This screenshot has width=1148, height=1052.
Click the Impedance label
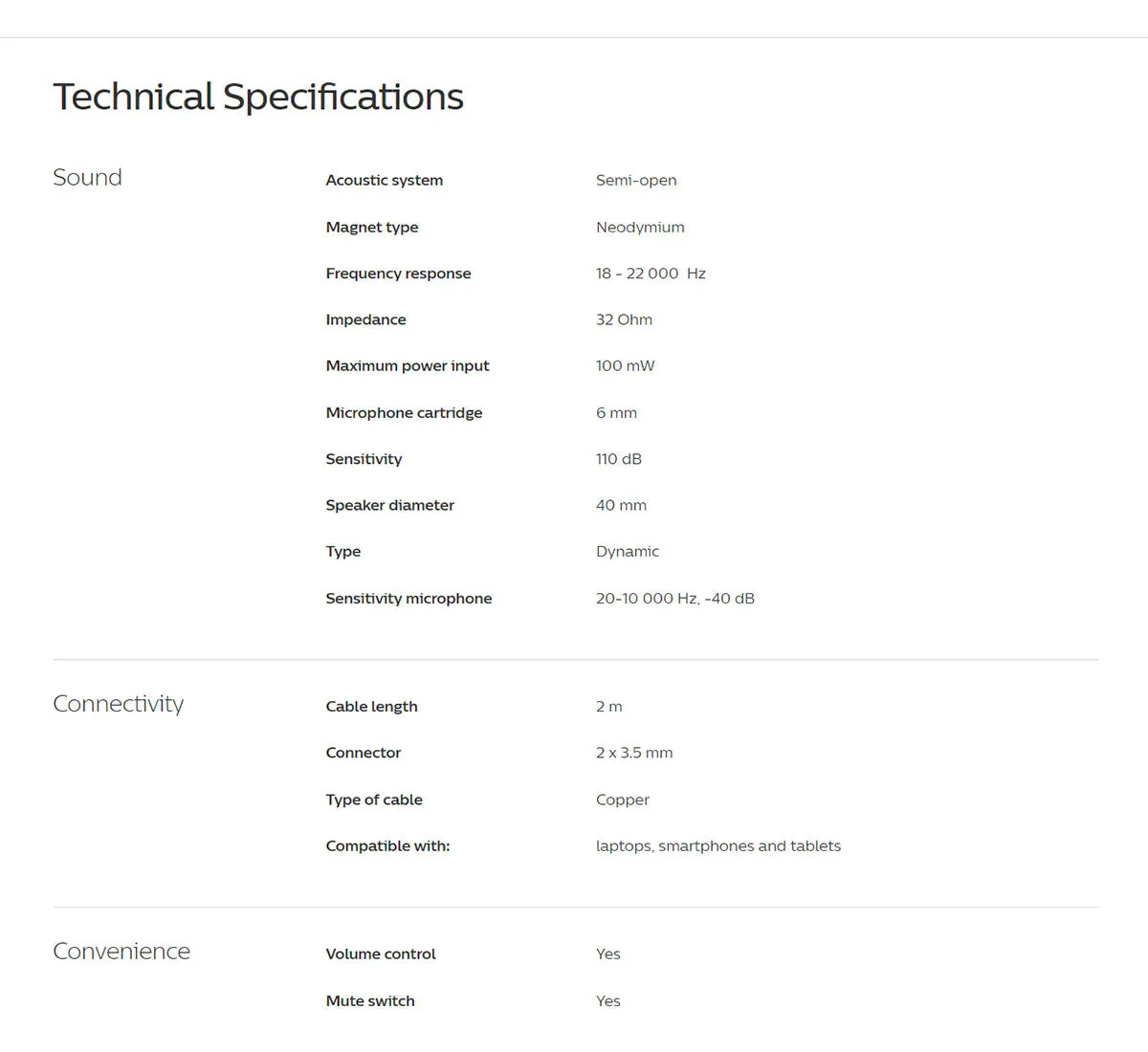click(365, 320)
